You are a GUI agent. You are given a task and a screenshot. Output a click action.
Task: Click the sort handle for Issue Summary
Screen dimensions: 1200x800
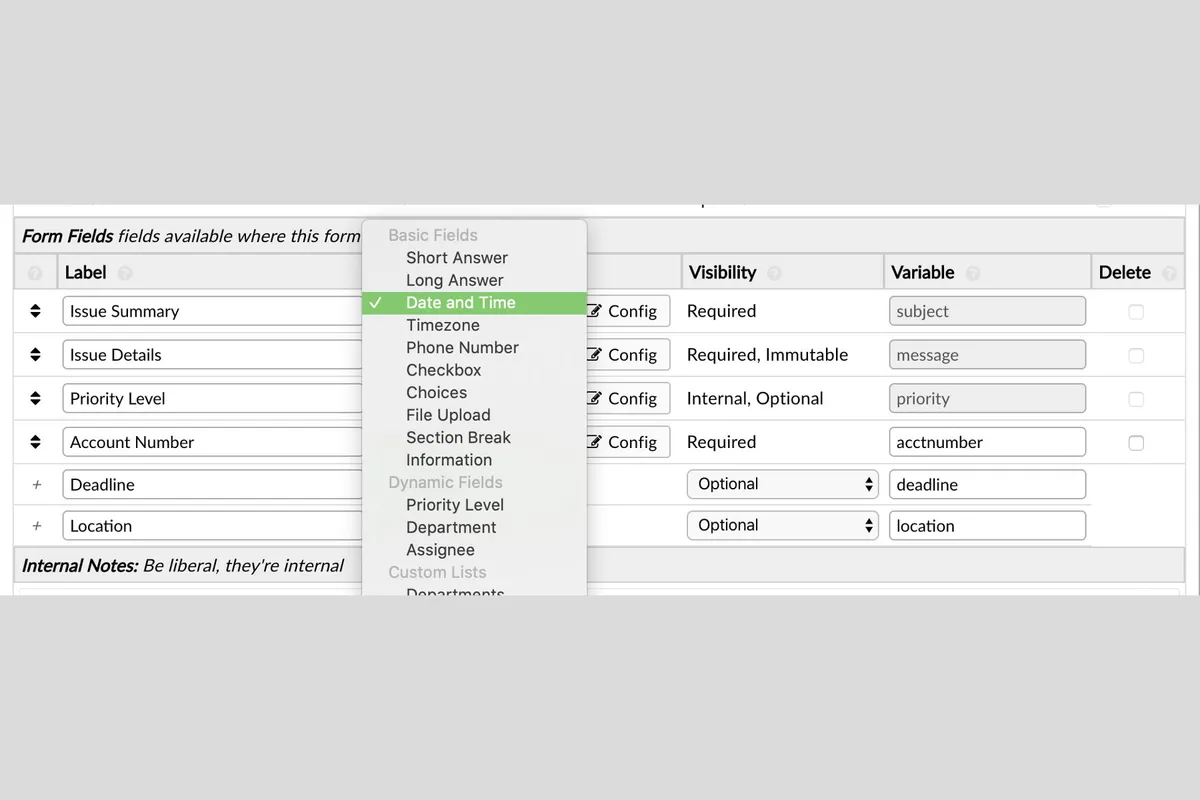point(35,311)
